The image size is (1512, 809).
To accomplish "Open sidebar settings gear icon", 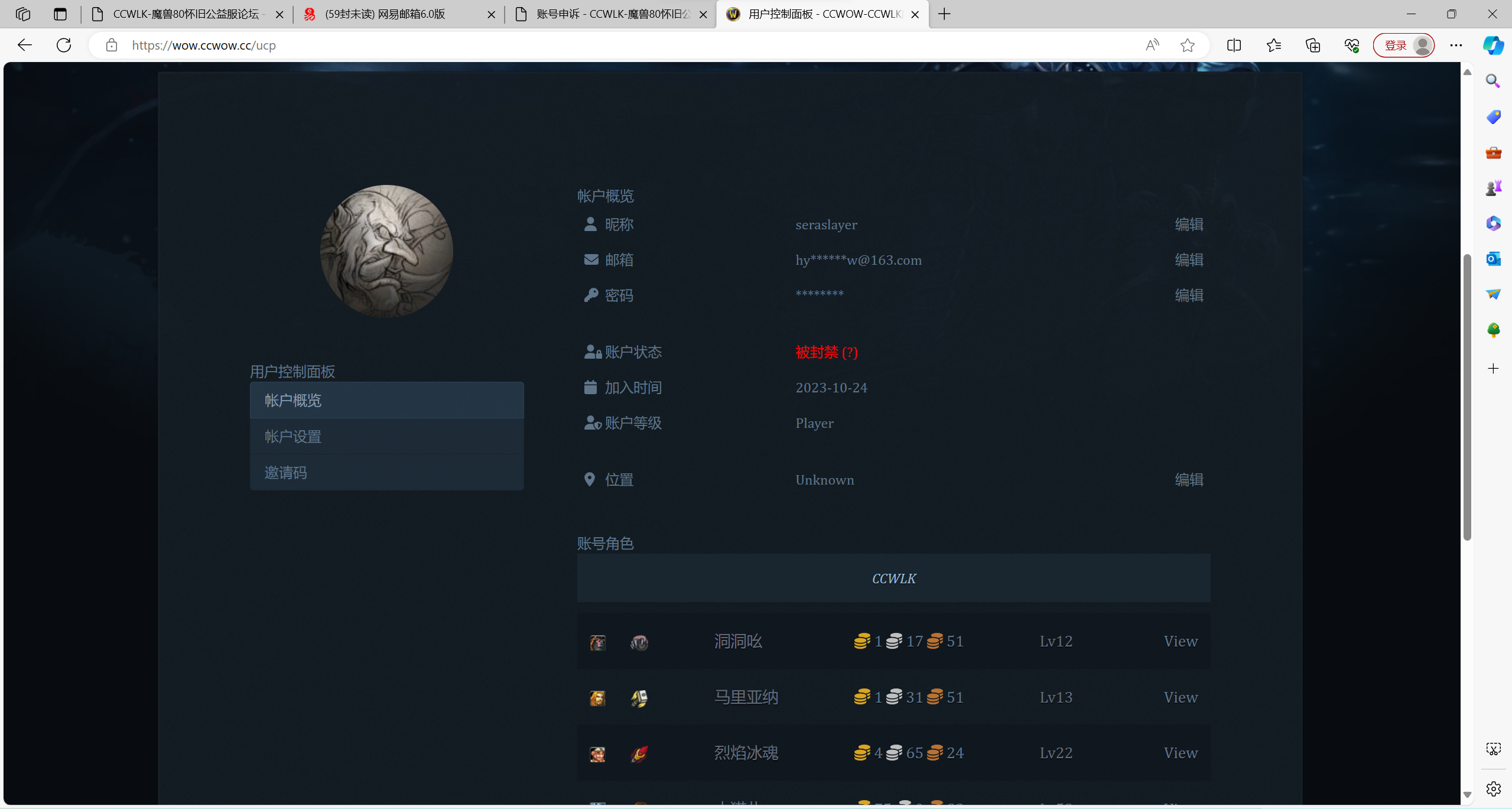I will pos(1493,788).
